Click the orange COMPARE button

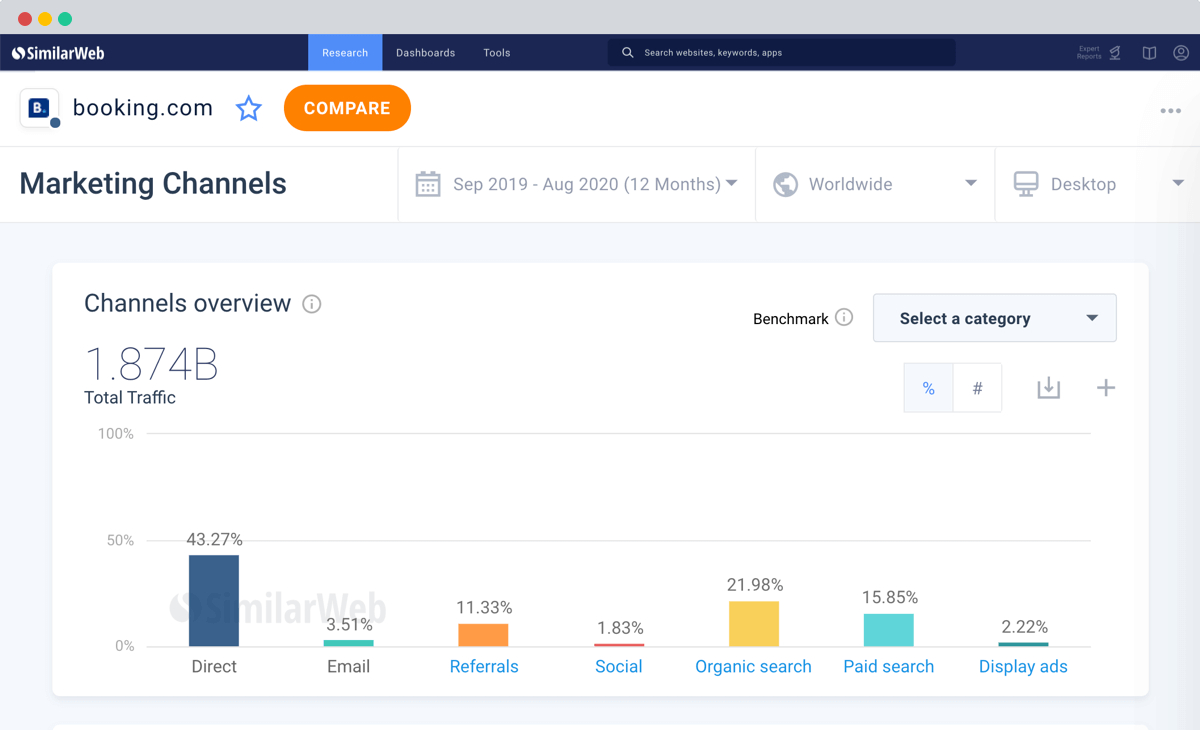[x=347, y=108]
